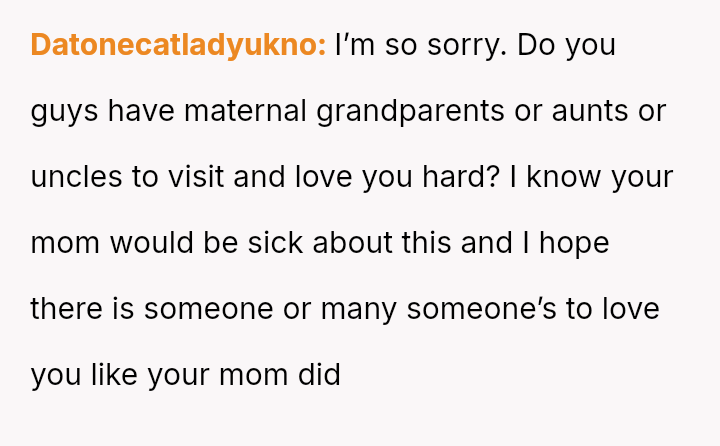The width and height of the screenshot is (720, 446).
Task: Click the word "uncles" starting the third line
Action: pyautogui.click(x=76, y=177)
